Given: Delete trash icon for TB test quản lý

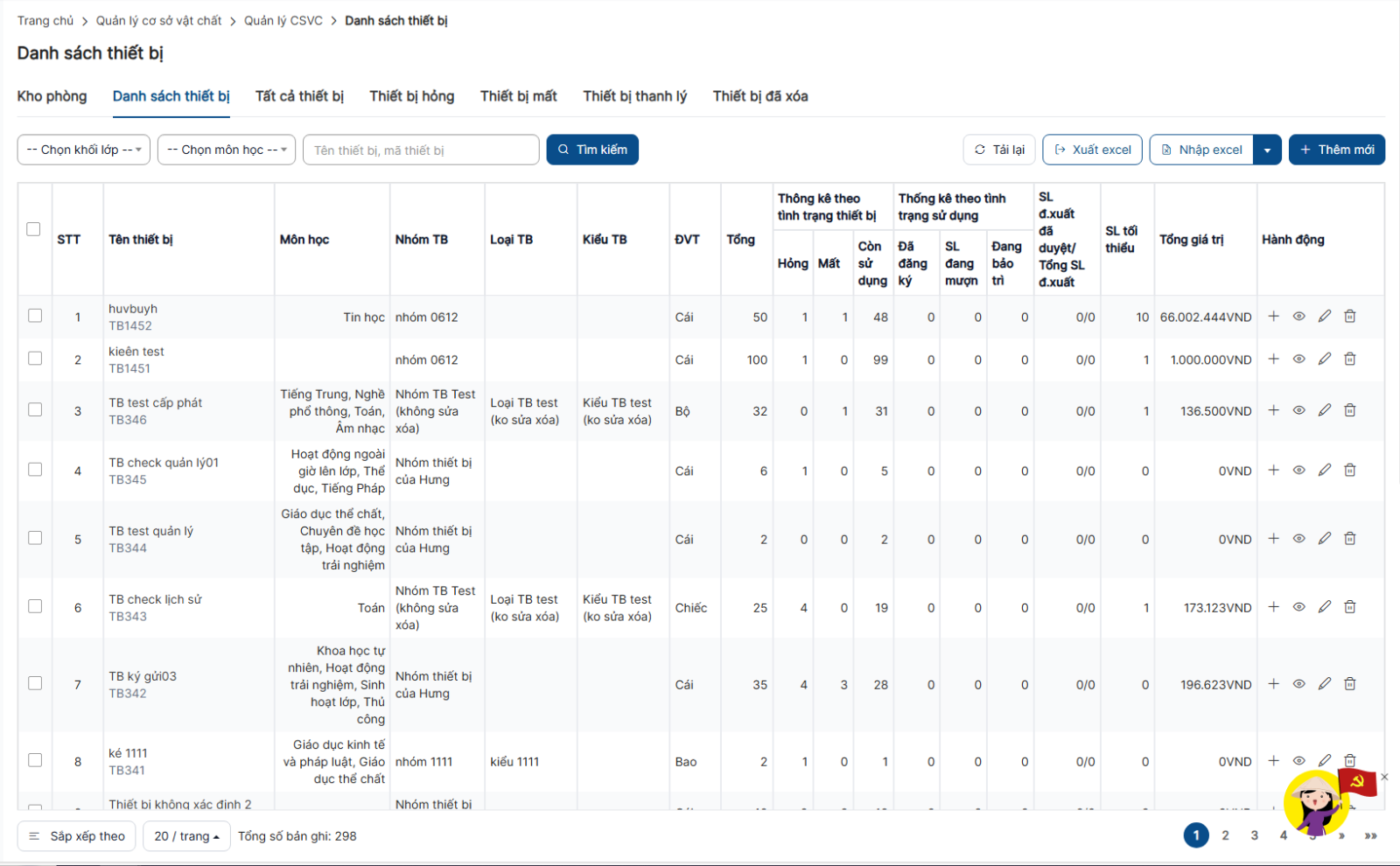Looking at the screenshot, I should tap(1350, 539).
